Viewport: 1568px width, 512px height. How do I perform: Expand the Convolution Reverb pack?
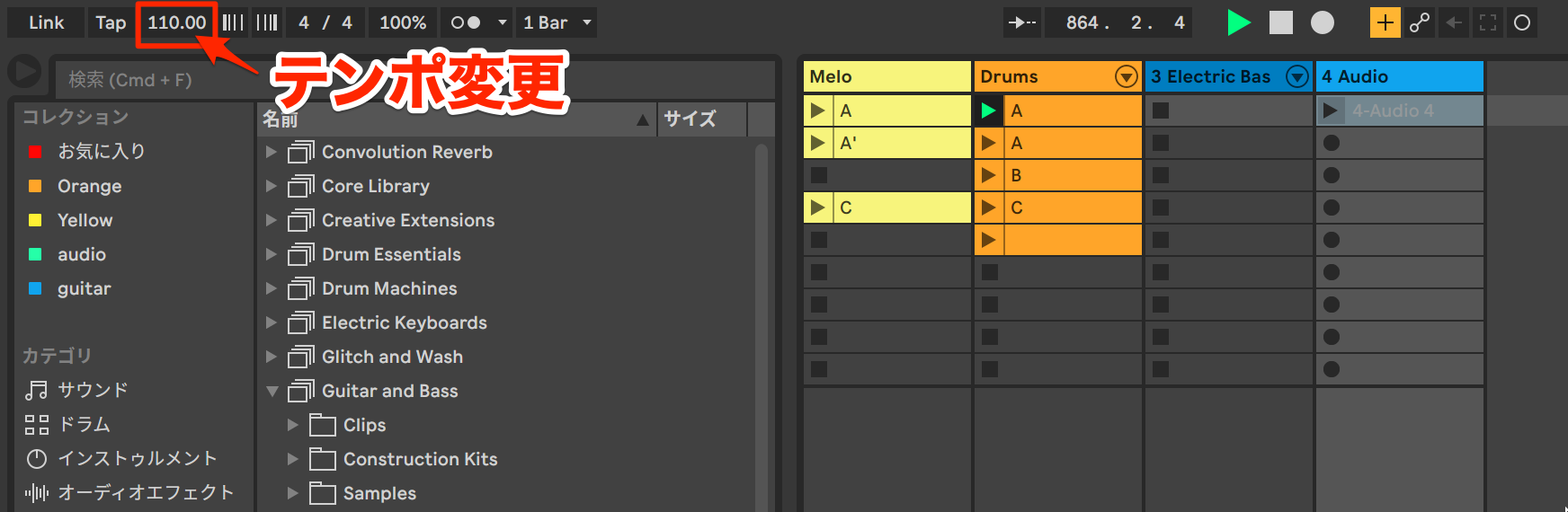(x=271, y=152)
